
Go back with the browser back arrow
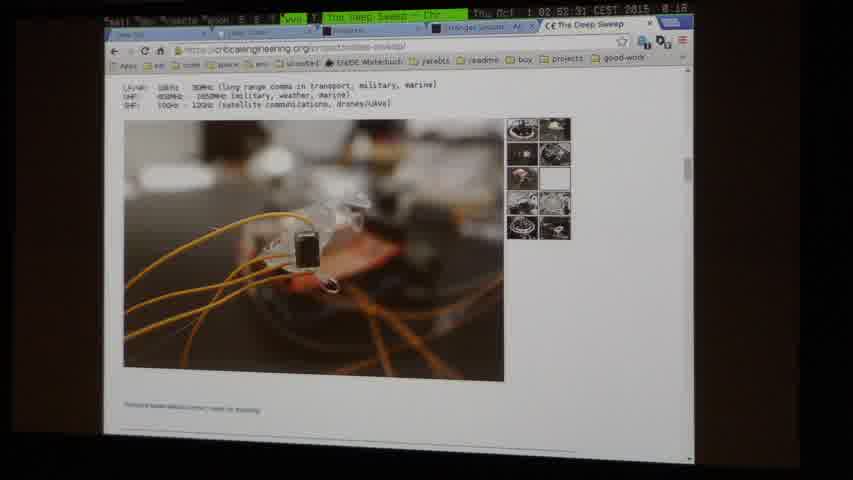point(115,52)
